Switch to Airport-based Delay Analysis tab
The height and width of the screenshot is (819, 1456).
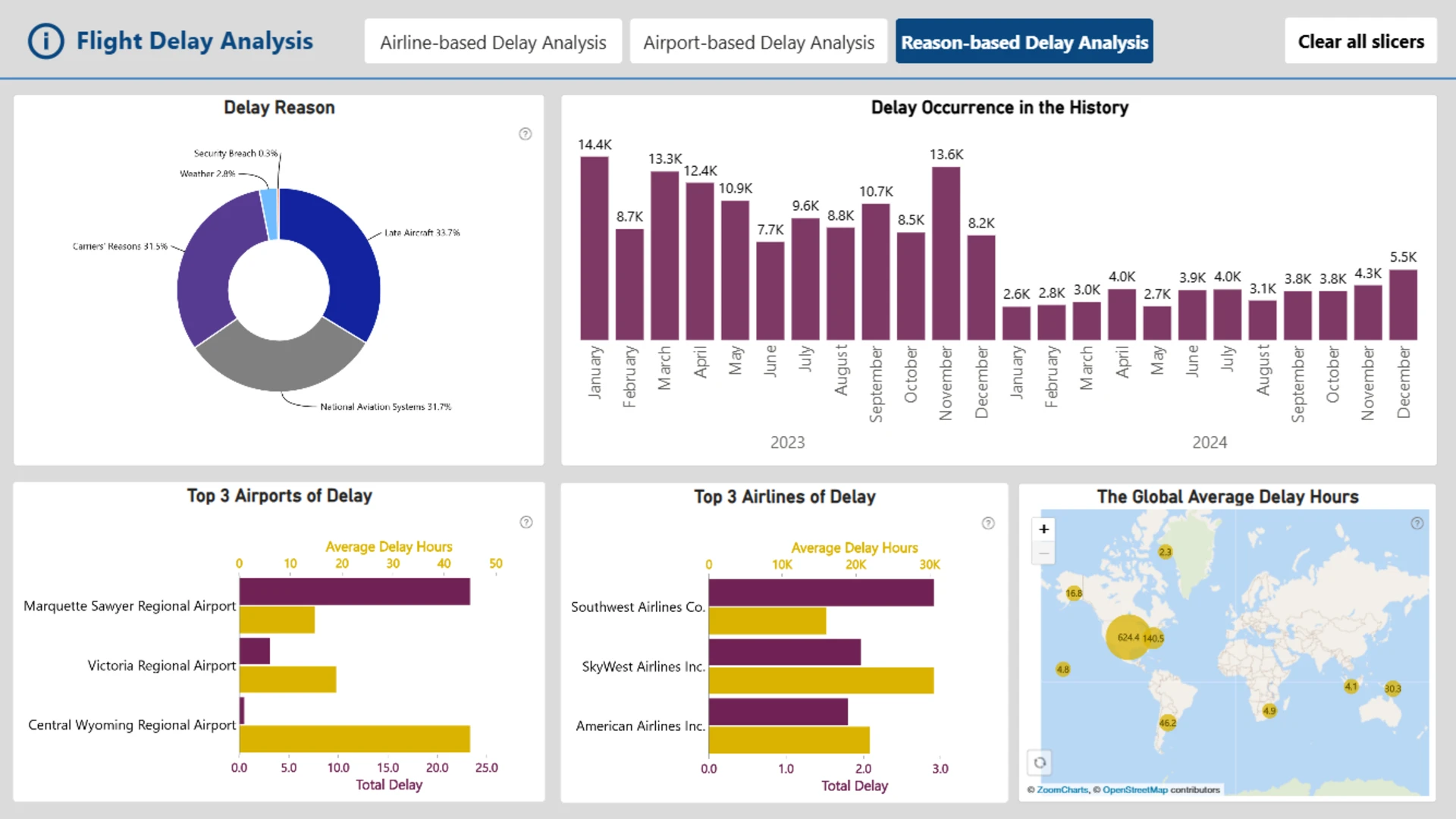[758, 42]
